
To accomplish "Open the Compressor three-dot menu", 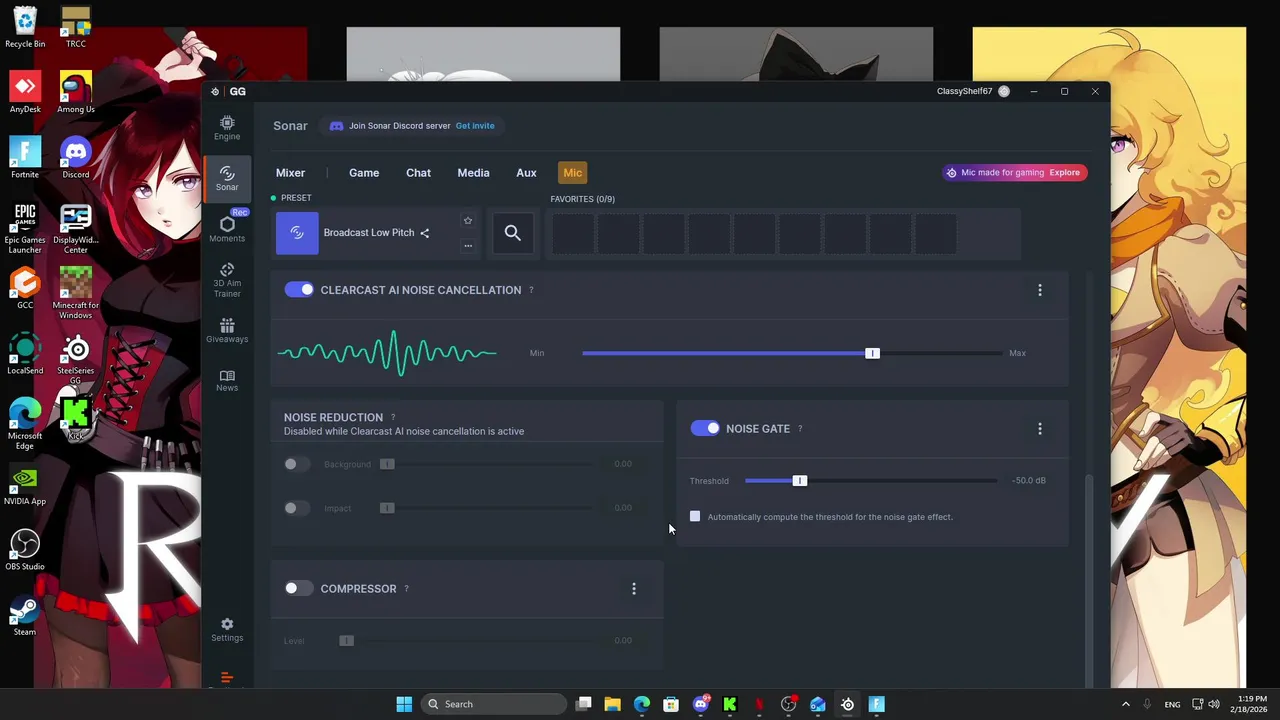I will tap(634, 589).
